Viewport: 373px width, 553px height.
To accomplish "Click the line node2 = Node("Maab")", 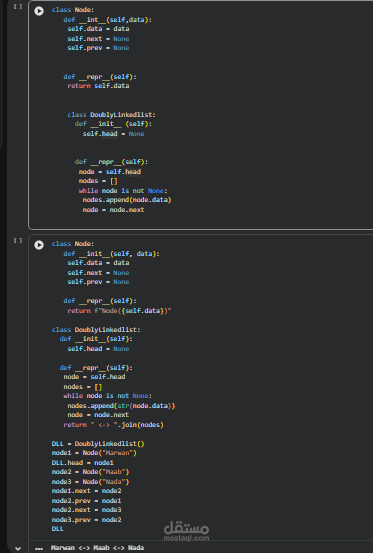I will point(90,472).
